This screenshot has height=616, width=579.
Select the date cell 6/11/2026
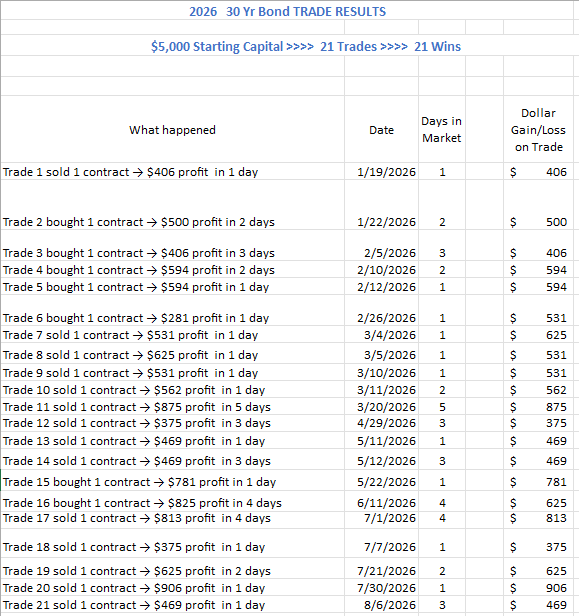coord(381,501)
